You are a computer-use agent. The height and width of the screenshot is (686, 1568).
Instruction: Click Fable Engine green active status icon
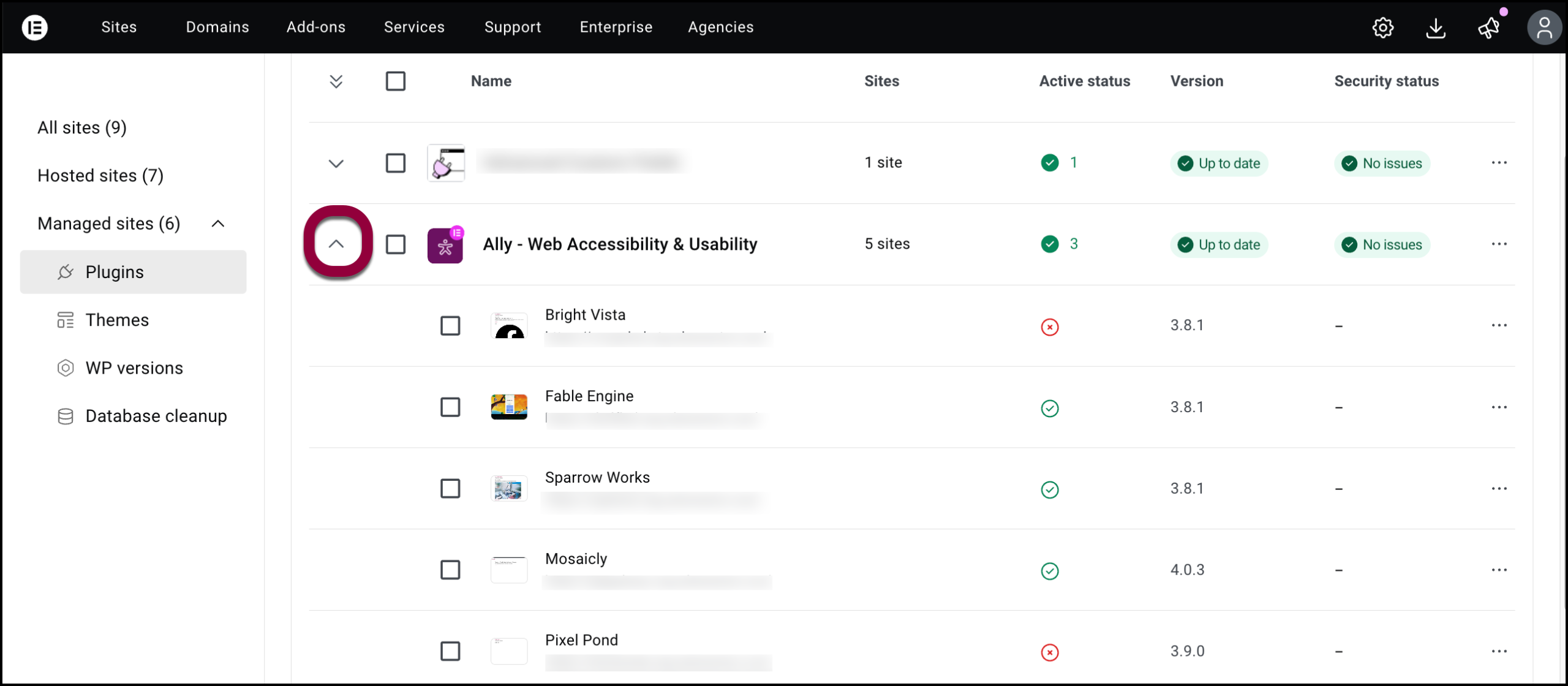1050,408
